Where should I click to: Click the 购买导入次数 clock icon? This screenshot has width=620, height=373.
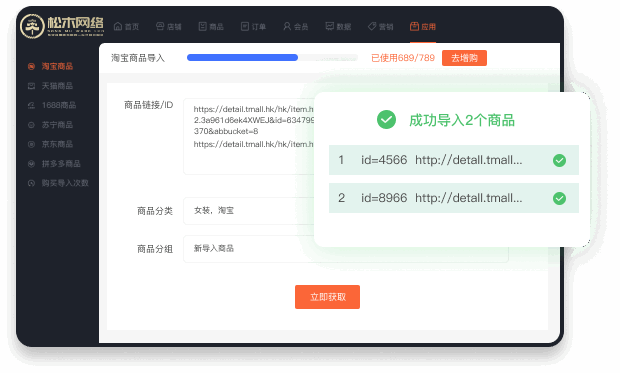(x=31, y=183)
